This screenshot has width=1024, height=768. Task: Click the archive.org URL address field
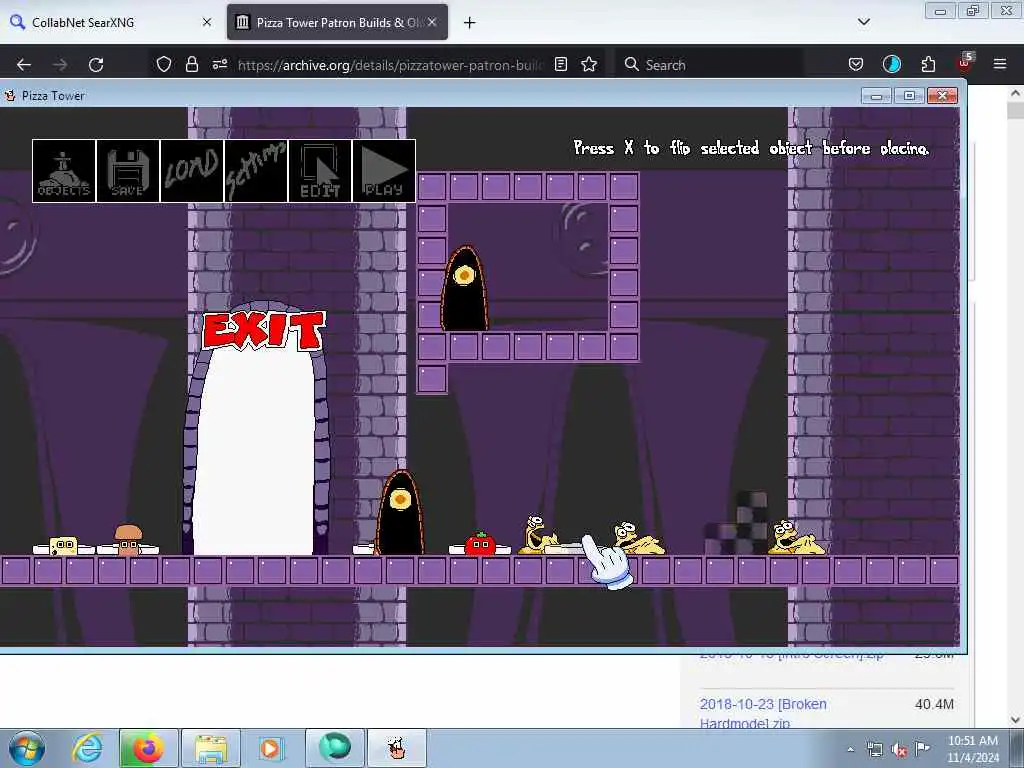[x=390, y=65]
